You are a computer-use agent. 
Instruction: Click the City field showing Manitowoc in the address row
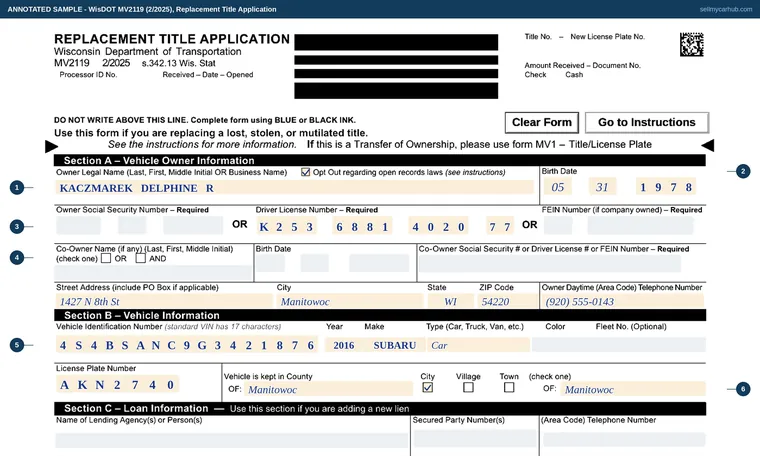point(350,301)
